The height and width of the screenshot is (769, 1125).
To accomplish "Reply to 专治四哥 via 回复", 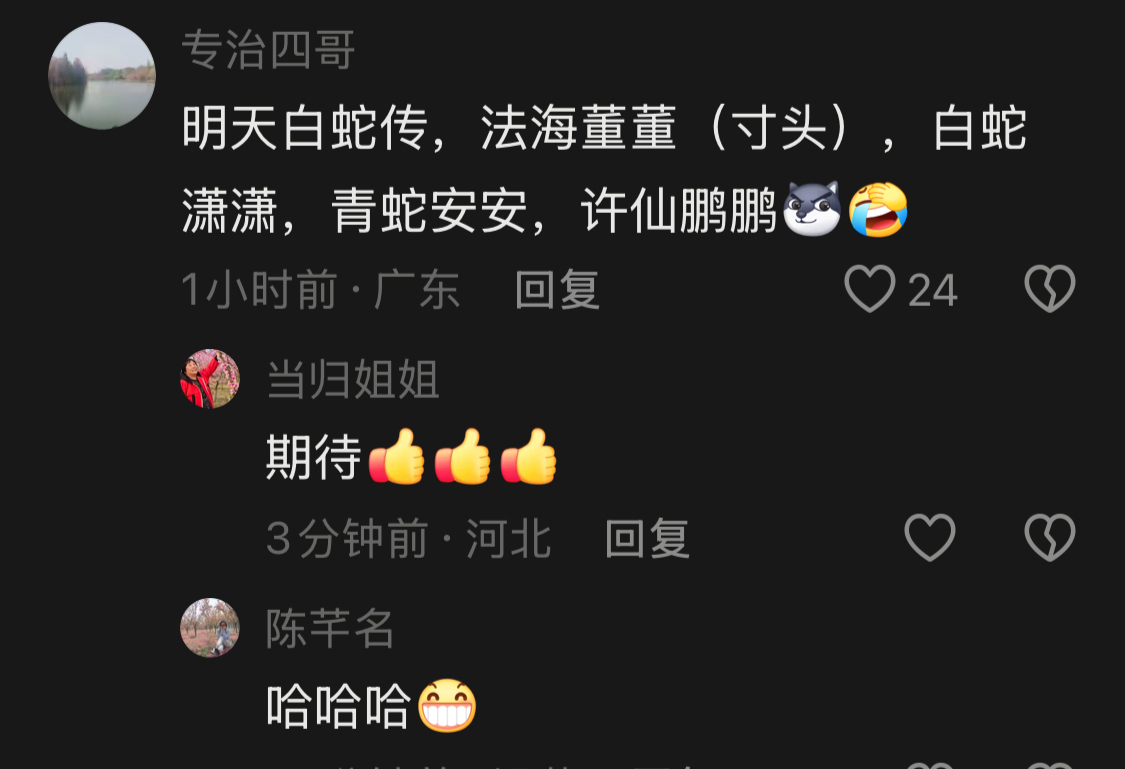I will click(x=557, y=289).
